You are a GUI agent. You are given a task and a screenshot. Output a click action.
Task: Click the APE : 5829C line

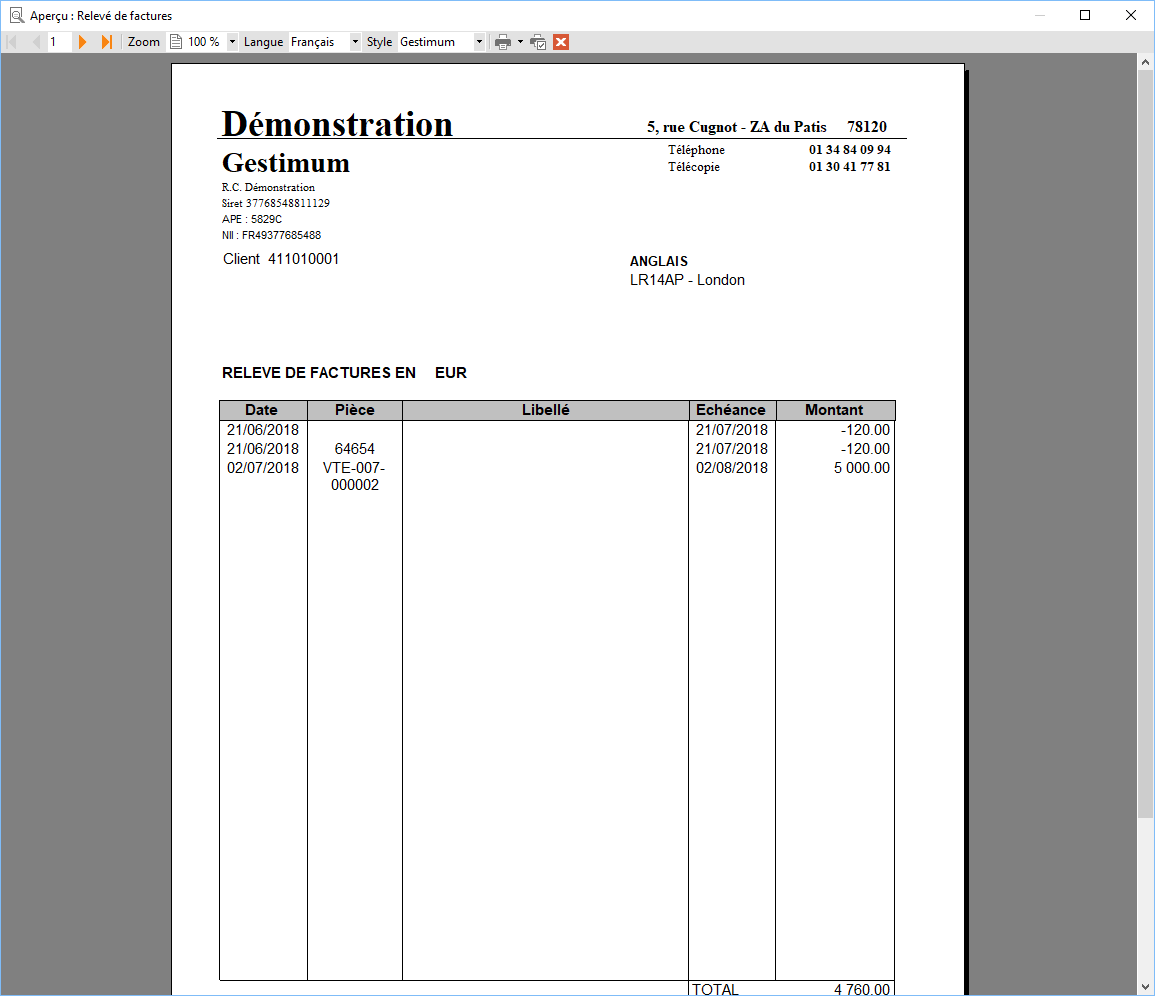tap(252, 220)
